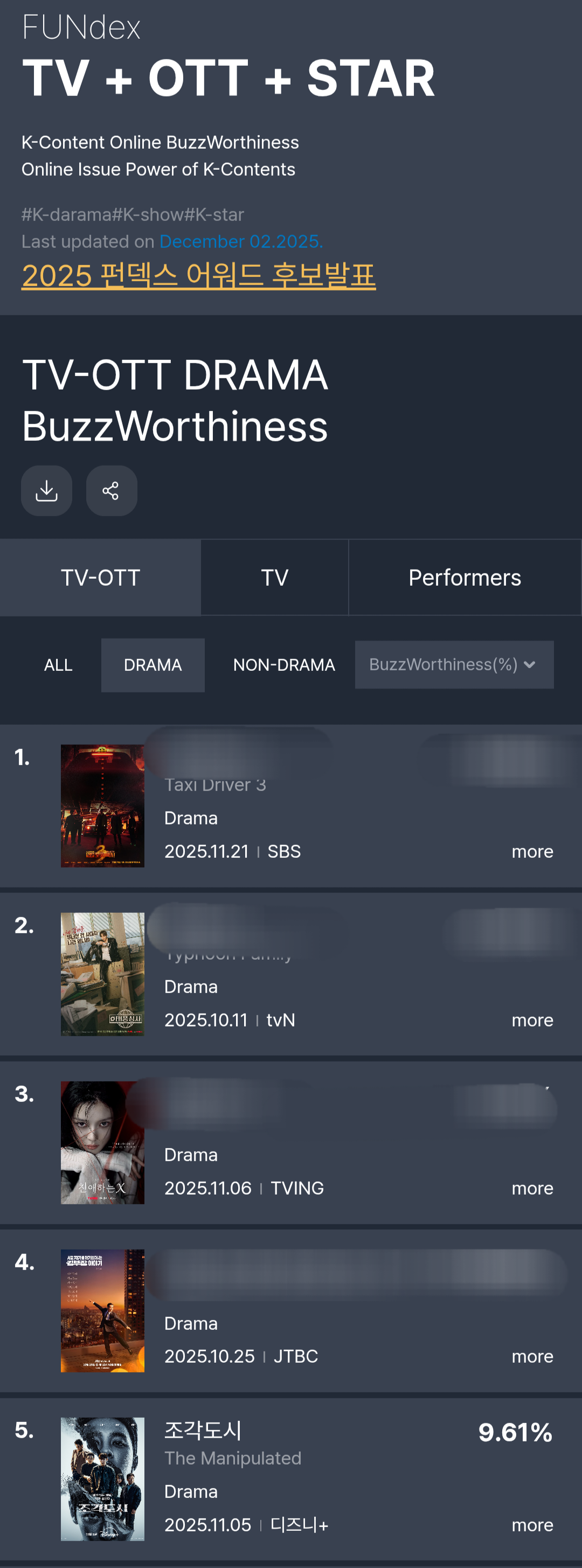Select the NON-DRAMA filter
The width and height of the screenshot is (582, 1568).
(x=283, y=665)
